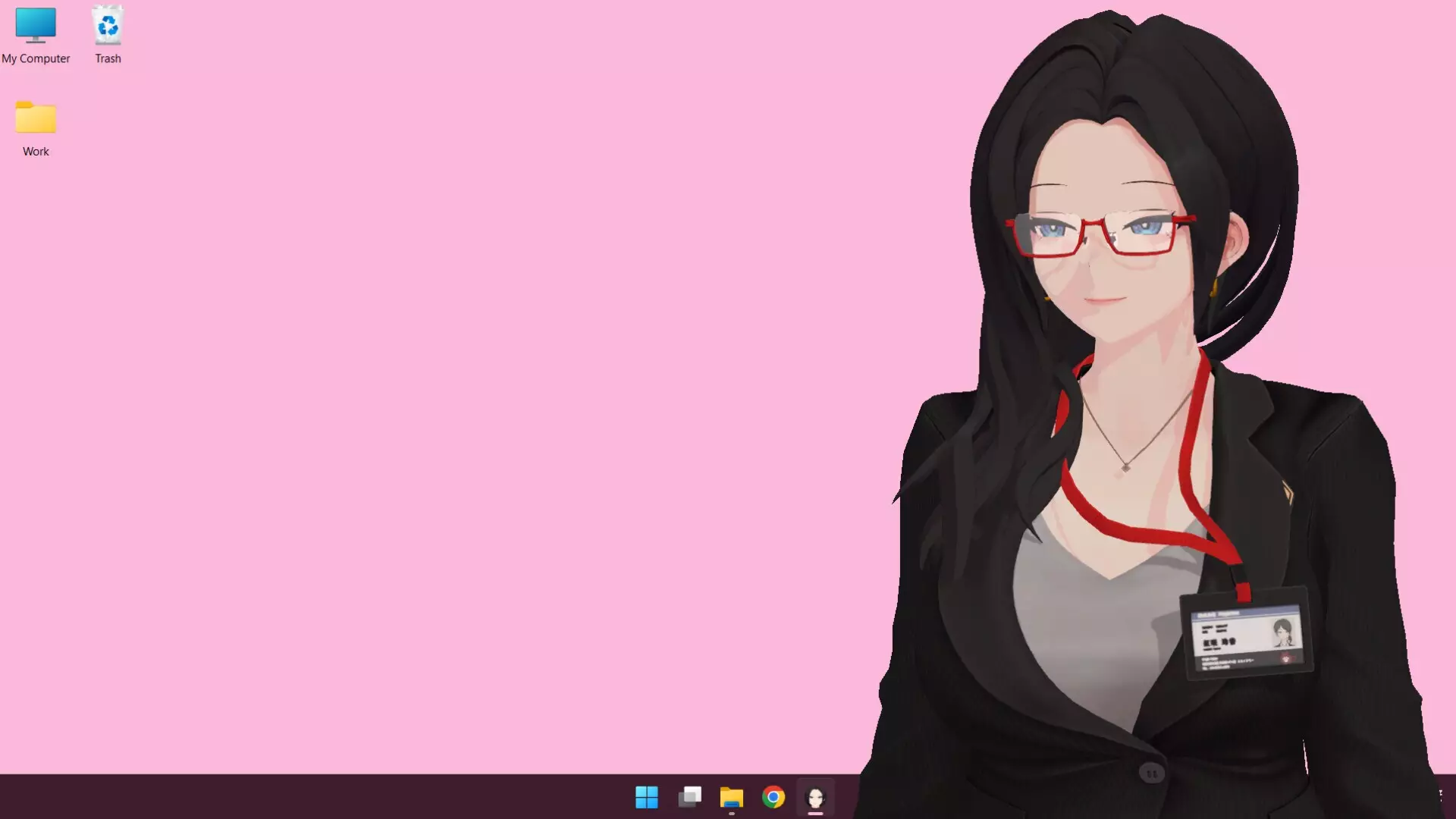1456x819 pixels.
Task: Open Task View from the taskbar
Action: click(x=689, y=797)
